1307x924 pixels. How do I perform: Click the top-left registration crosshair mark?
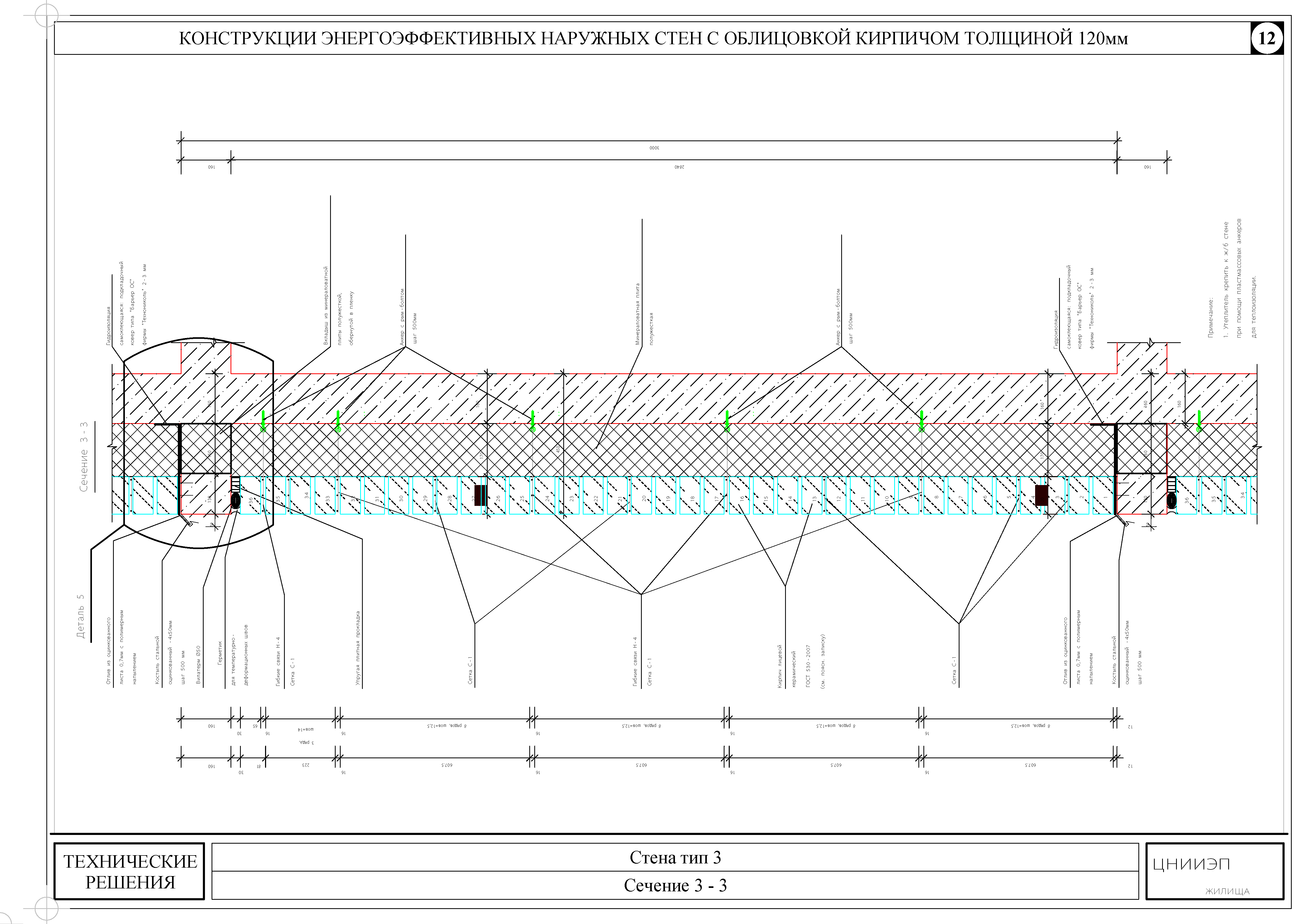[46, 15]
